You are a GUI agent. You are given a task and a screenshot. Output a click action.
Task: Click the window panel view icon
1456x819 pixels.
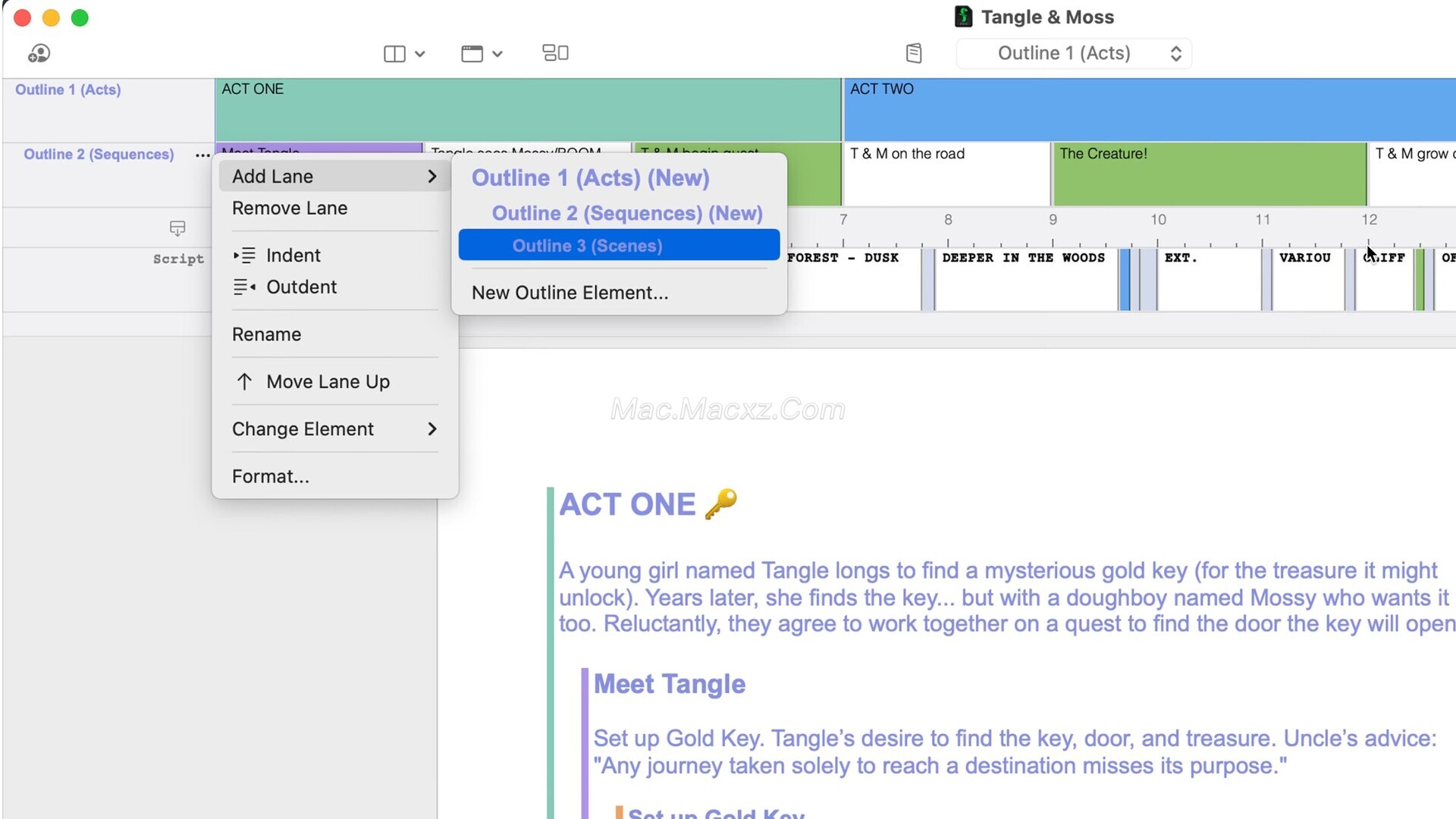click(x=472, y=54)
